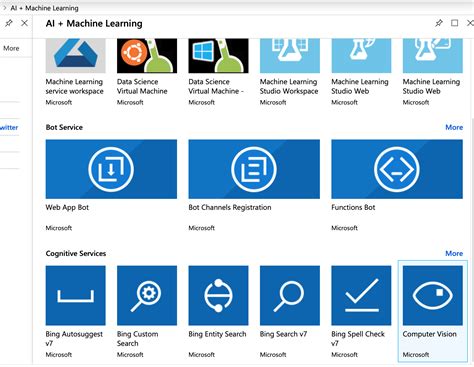The height and width of the screenshot is (367, 474).
Task: Click Machine Learning service workspace label
Action: 74,86
